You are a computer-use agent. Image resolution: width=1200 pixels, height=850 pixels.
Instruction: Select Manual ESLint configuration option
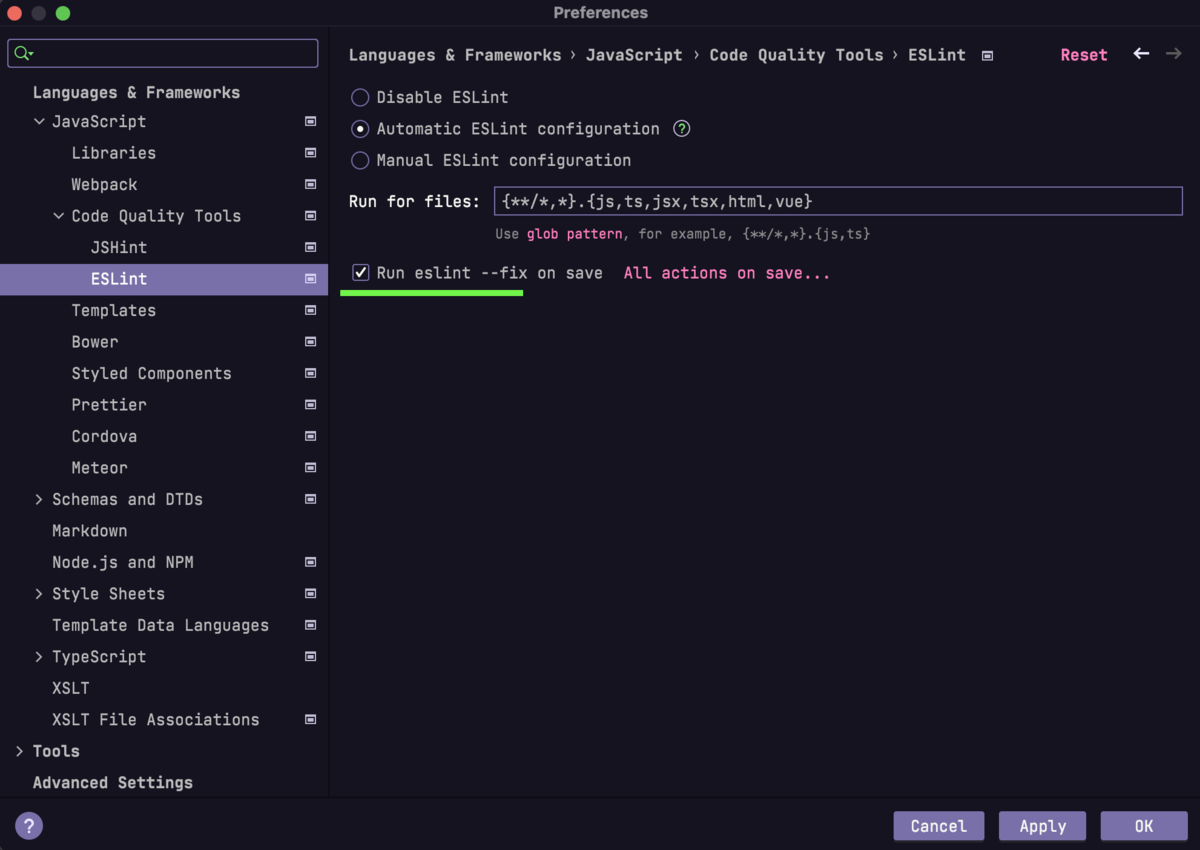[360, 161]
